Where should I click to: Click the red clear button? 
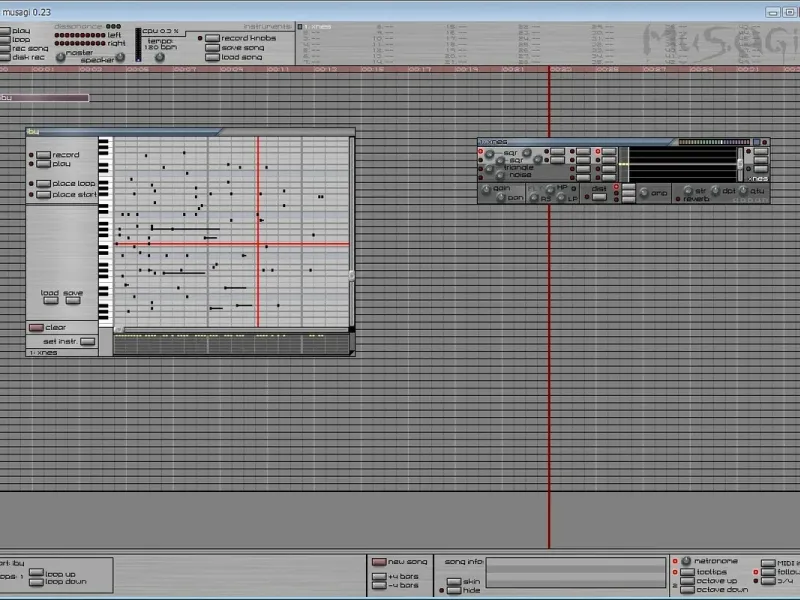click(36, 328)
